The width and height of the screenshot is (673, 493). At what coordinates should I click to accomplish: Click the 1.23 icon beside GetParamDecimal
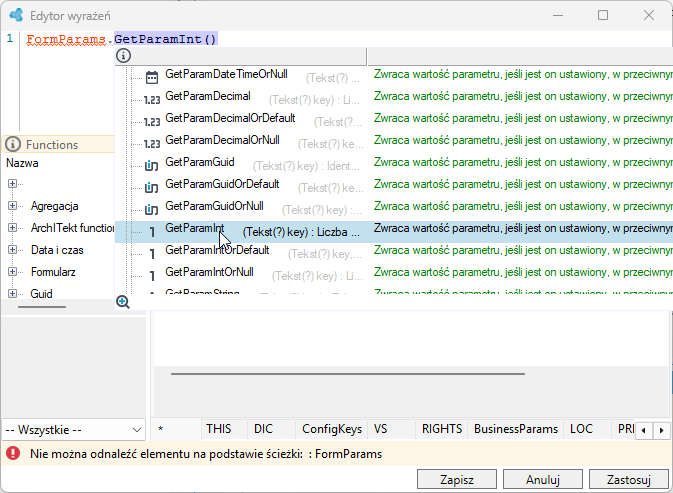152,100
